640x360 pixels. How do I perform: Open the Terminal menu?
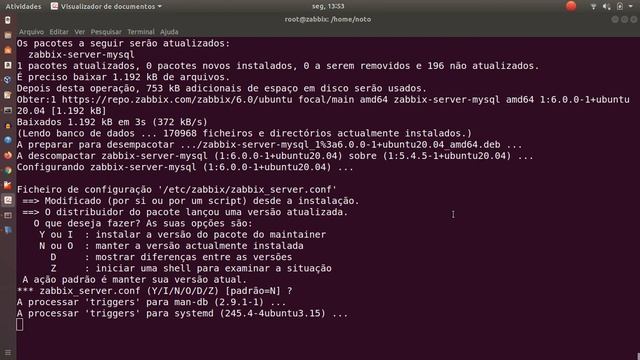coord(141,32)
